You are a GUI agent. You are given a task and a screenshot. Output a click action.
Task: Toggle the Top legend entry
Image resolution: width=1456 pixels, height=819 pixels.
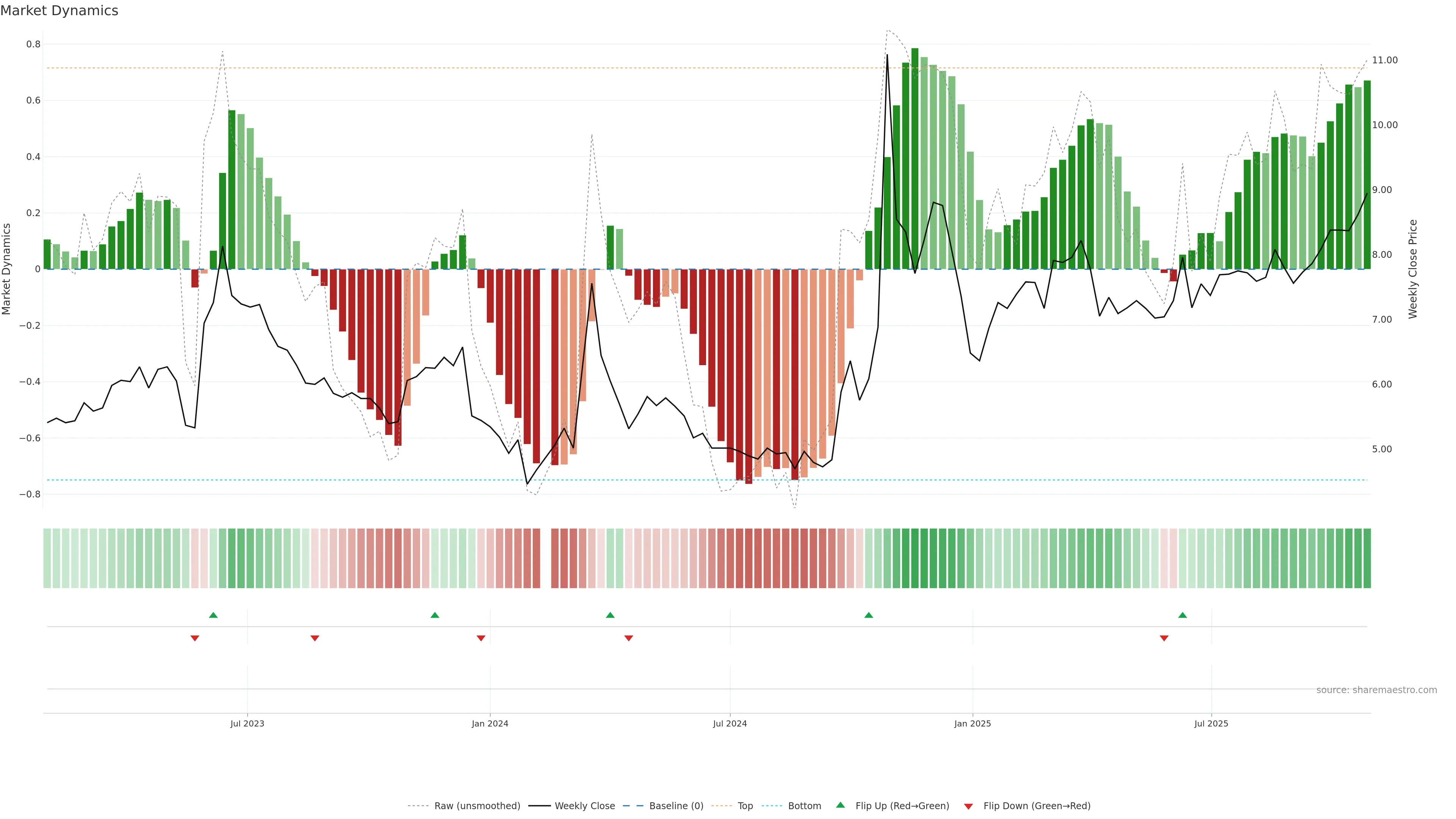click(745, 806)
